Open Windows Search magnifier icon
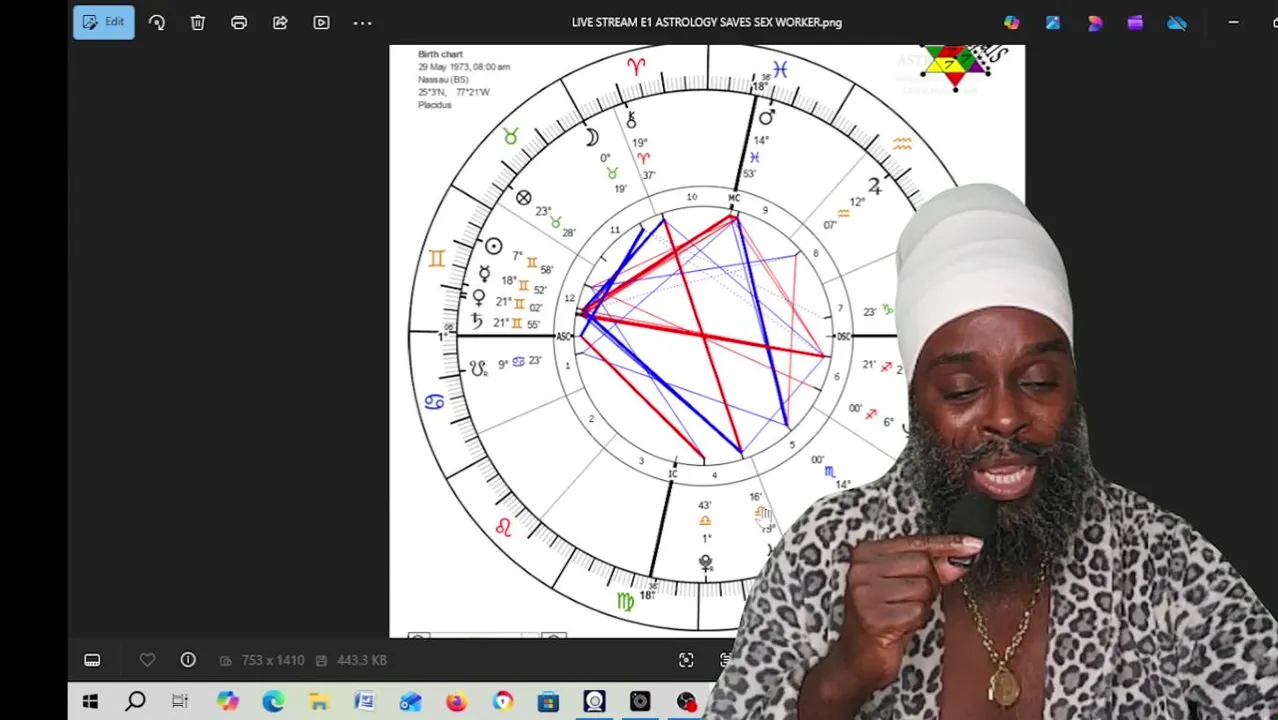Image resolution: width=1278 pixels, height=720 pixels. pyautogui.click(x=135, y=702)
